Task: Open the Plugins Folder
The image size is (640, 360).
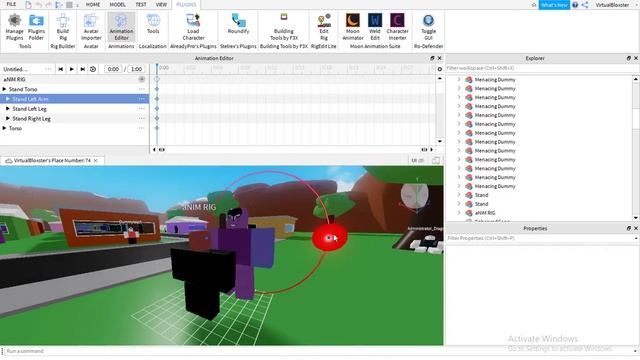Action: pyautogui.click(x=36, y=27)
